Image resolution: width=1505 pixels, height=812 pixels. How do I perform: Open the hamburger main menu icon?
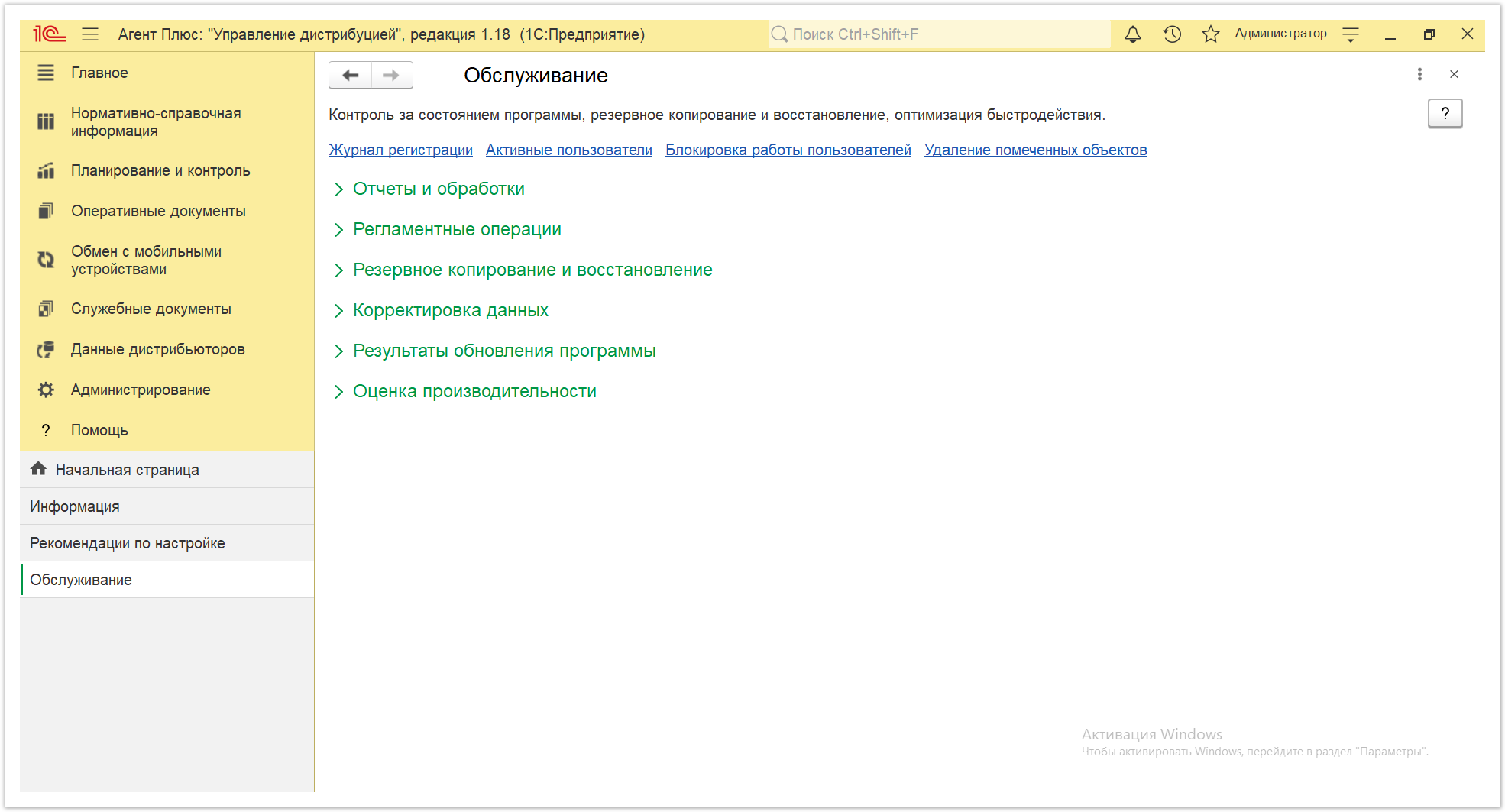coord(90,34)
